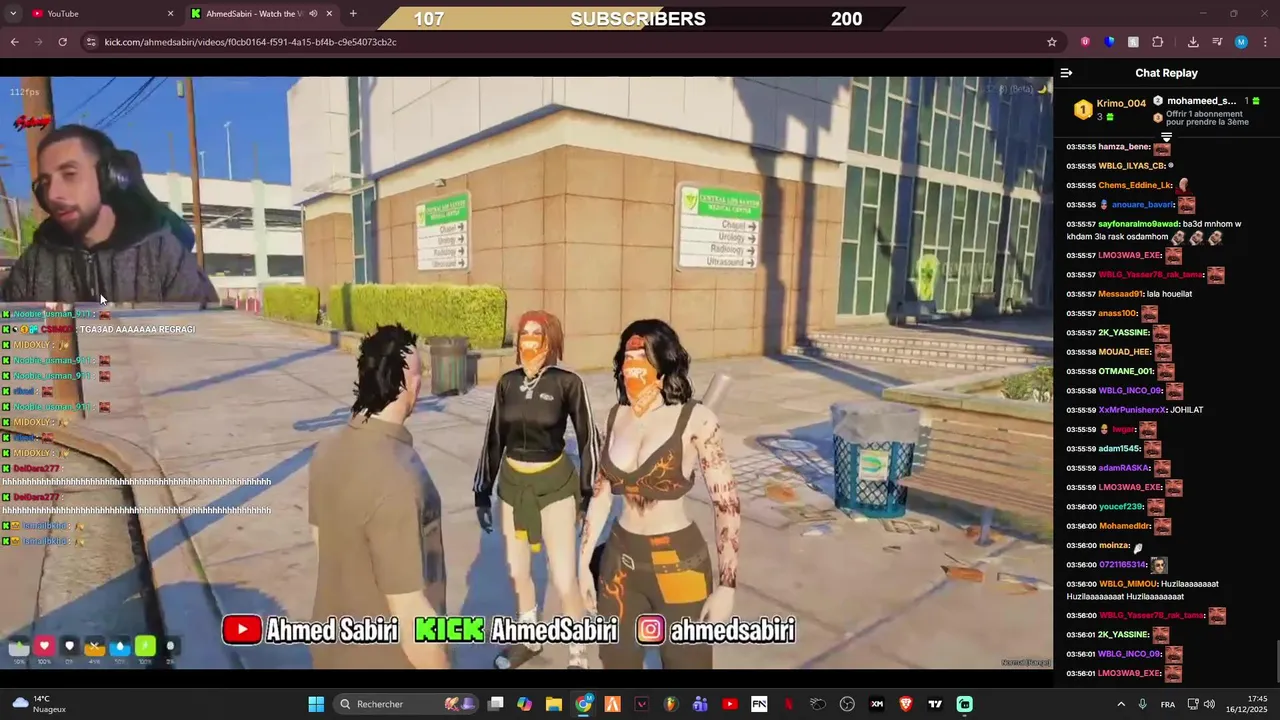1280x720 pixels.
Task: Mute audio on the AhmedSabiri tab
Action: [x=313, y=13]
